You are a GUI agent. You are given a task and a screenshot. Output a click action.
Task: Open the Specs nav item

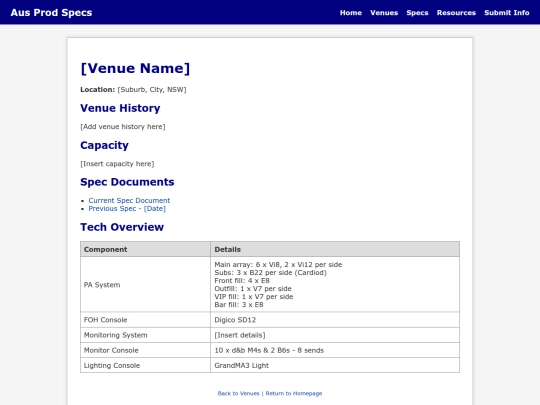[417, 13]
